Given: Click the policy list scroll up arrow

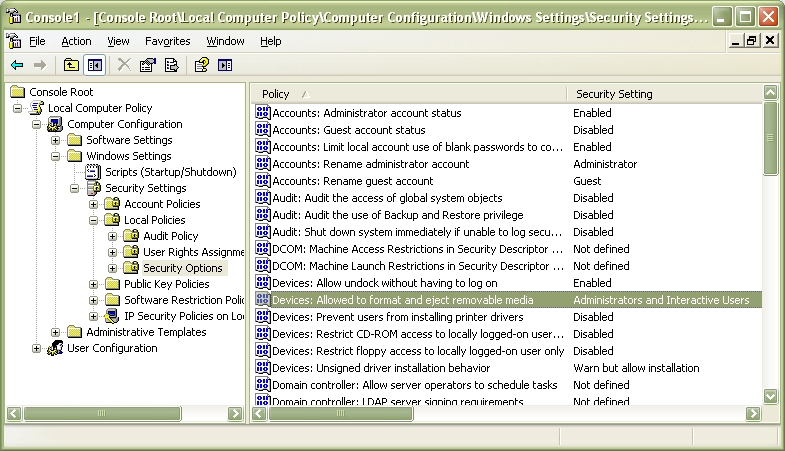Looking at the screenshot, I should click(x=770, y=92).
